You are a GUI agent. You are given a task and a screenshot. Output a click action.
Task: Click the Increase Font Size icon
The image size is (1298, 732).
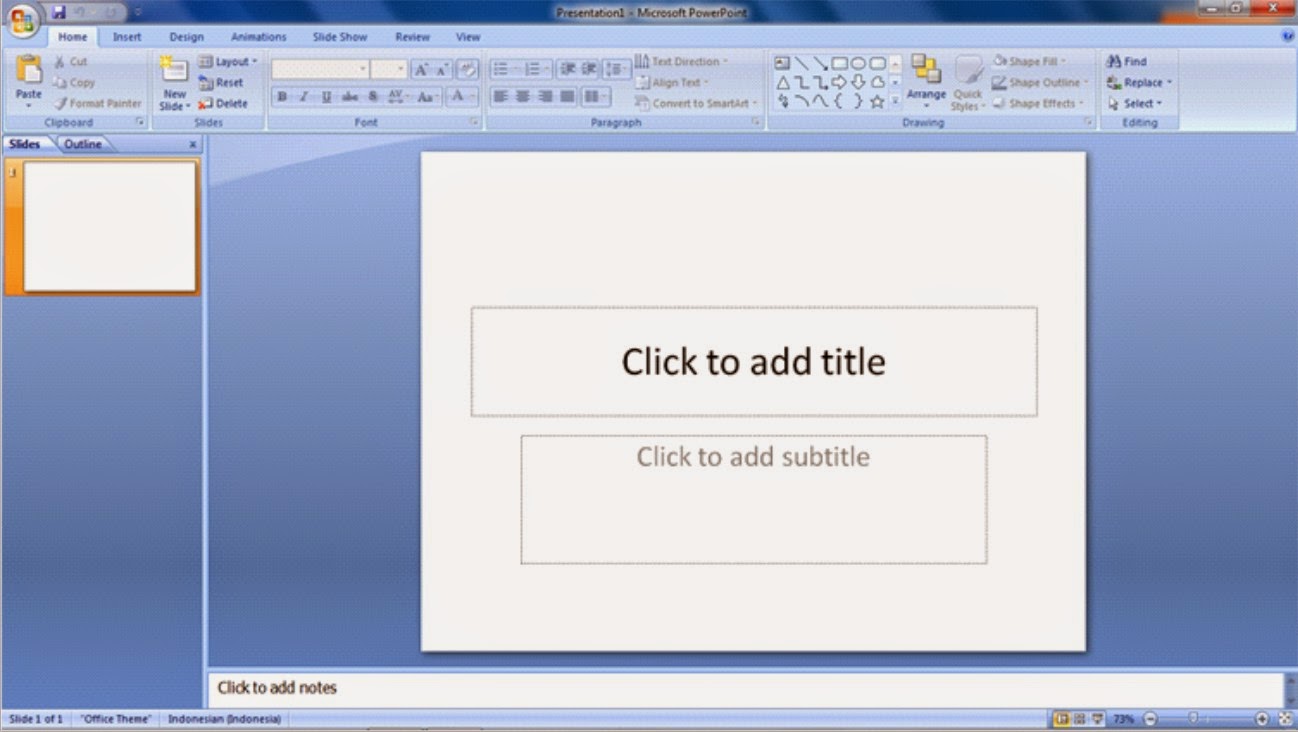[x=420, y=68]
